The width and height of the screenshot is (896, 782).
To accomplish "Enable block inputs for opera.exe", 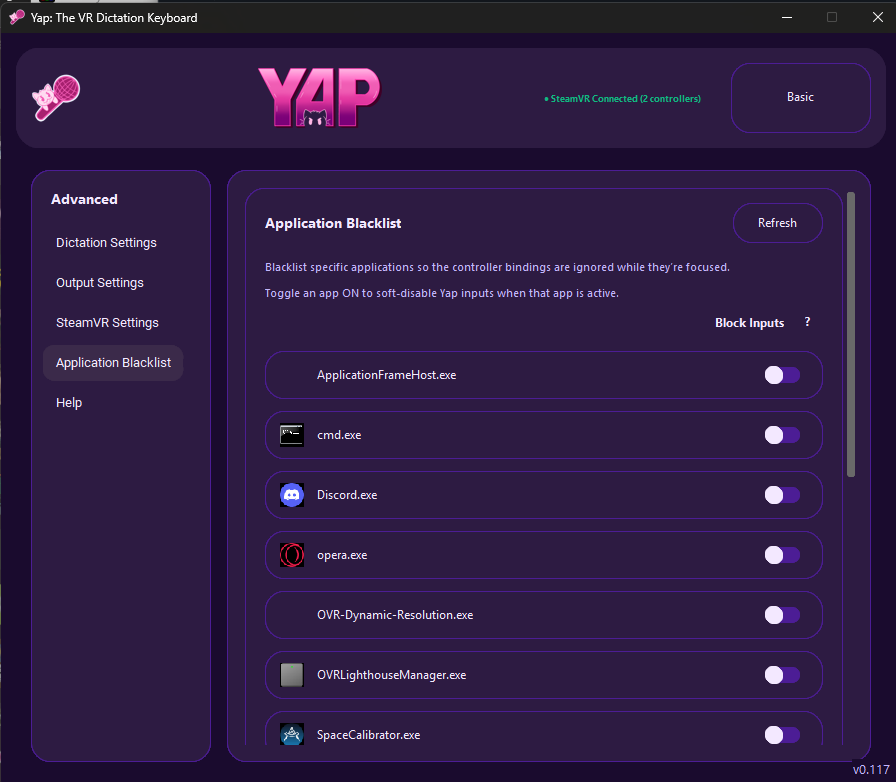I will [782, 555].
